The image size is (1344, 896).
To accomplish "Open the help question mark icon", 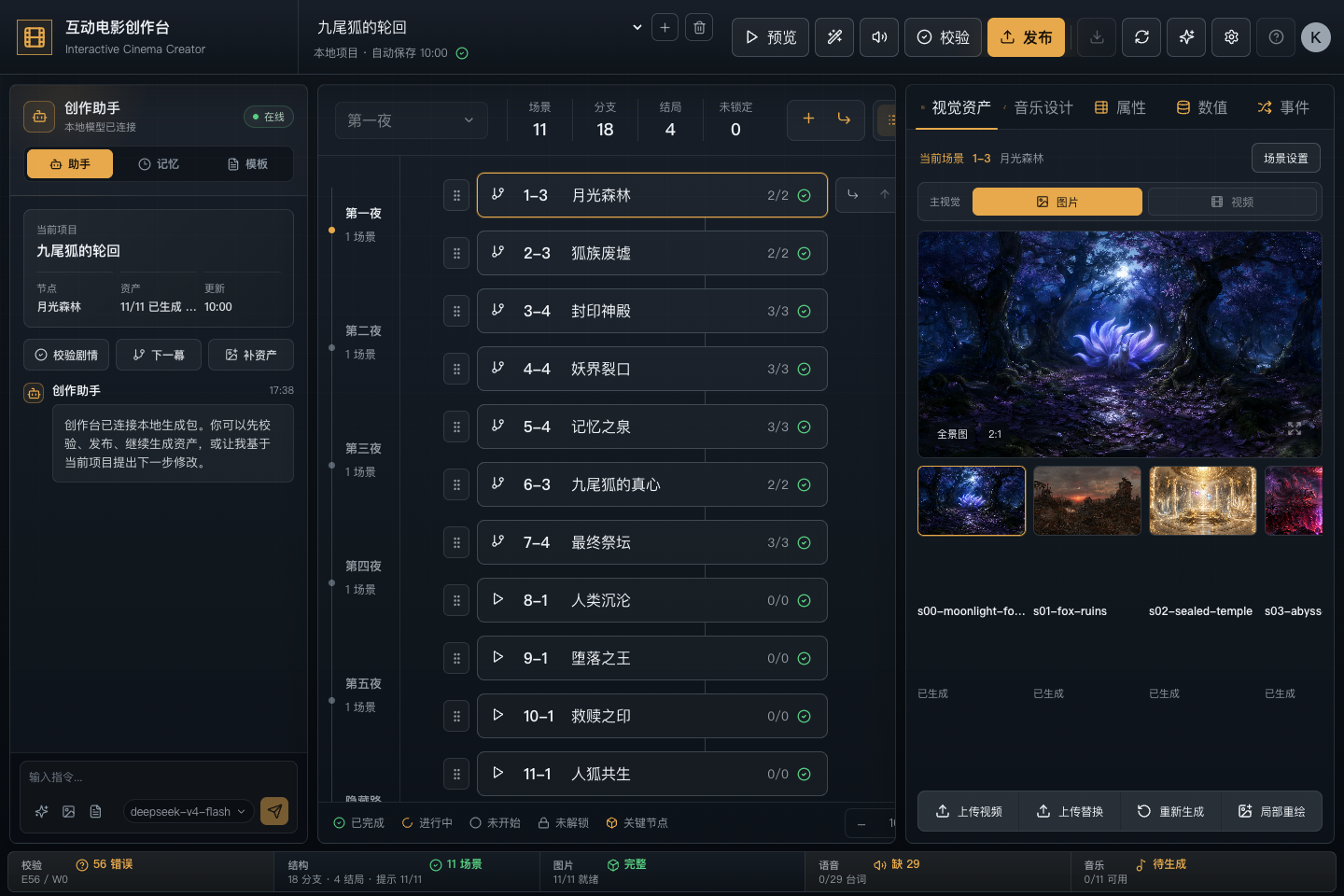I will coord(1276,37).
